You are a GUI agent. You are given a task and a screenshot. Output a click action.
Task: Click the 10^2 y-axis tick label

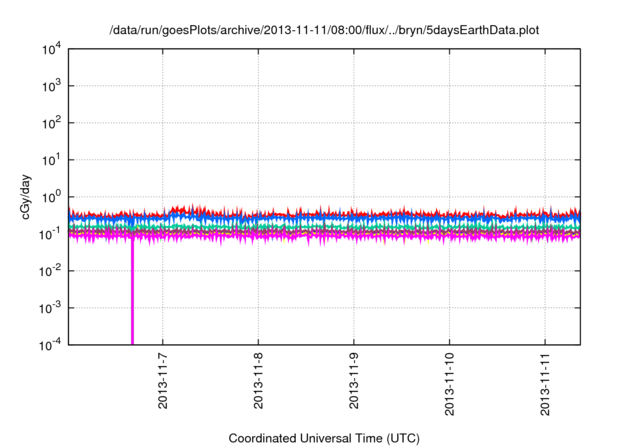(x=51, y=123)
